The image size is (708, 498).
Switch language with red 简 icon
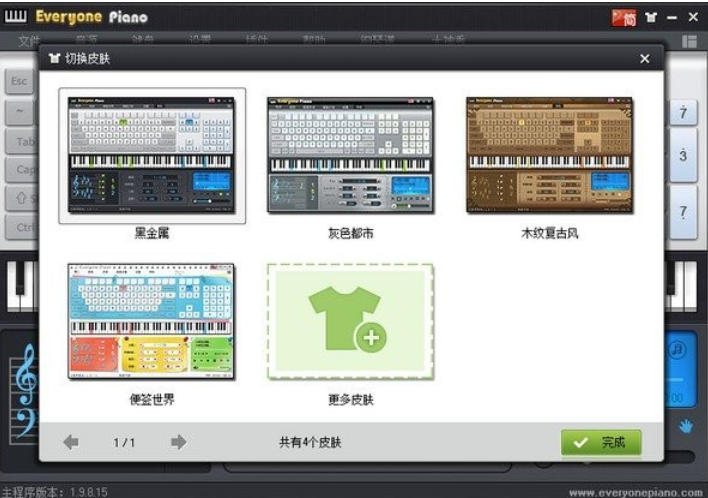[x=624, y=18]
